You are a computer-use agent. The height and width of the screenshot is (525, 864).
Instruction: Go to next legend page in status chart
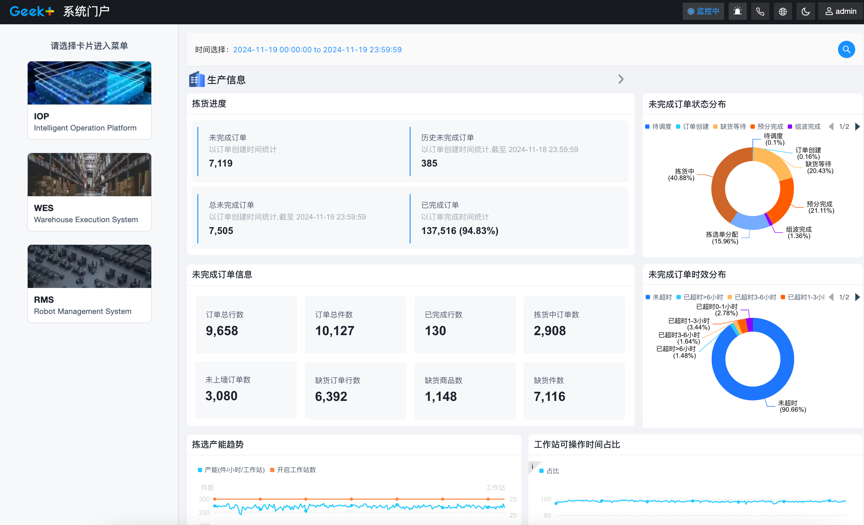coord(857,127)
